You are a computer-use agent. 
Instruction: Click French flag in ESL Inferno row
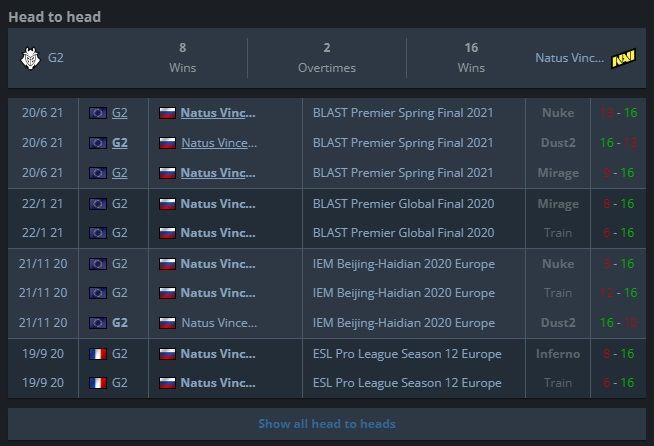pyautogui.click(x=98, y=353)
